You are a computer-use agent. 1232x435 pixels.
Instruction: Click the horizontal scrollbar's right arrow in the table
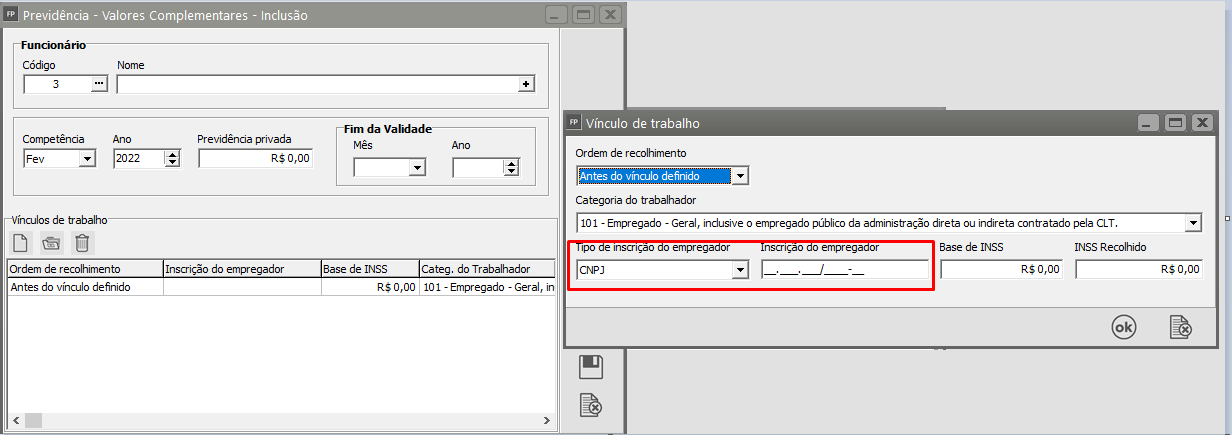click(x=546, y=420)
